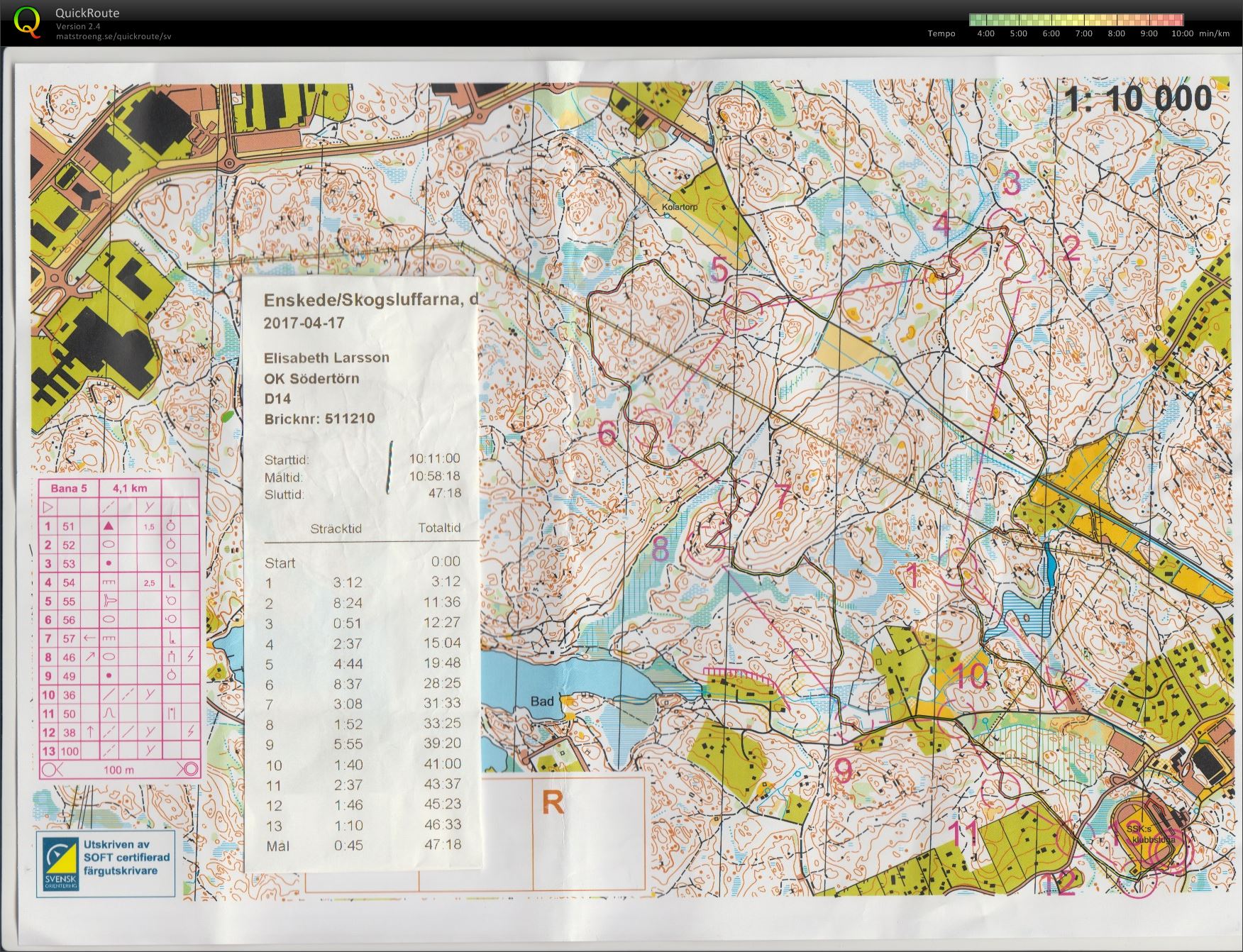Image resolution: width=1243 pixels, height=952 pixels.
Task: Select control number 6 on the map
Action: point(607,433)
